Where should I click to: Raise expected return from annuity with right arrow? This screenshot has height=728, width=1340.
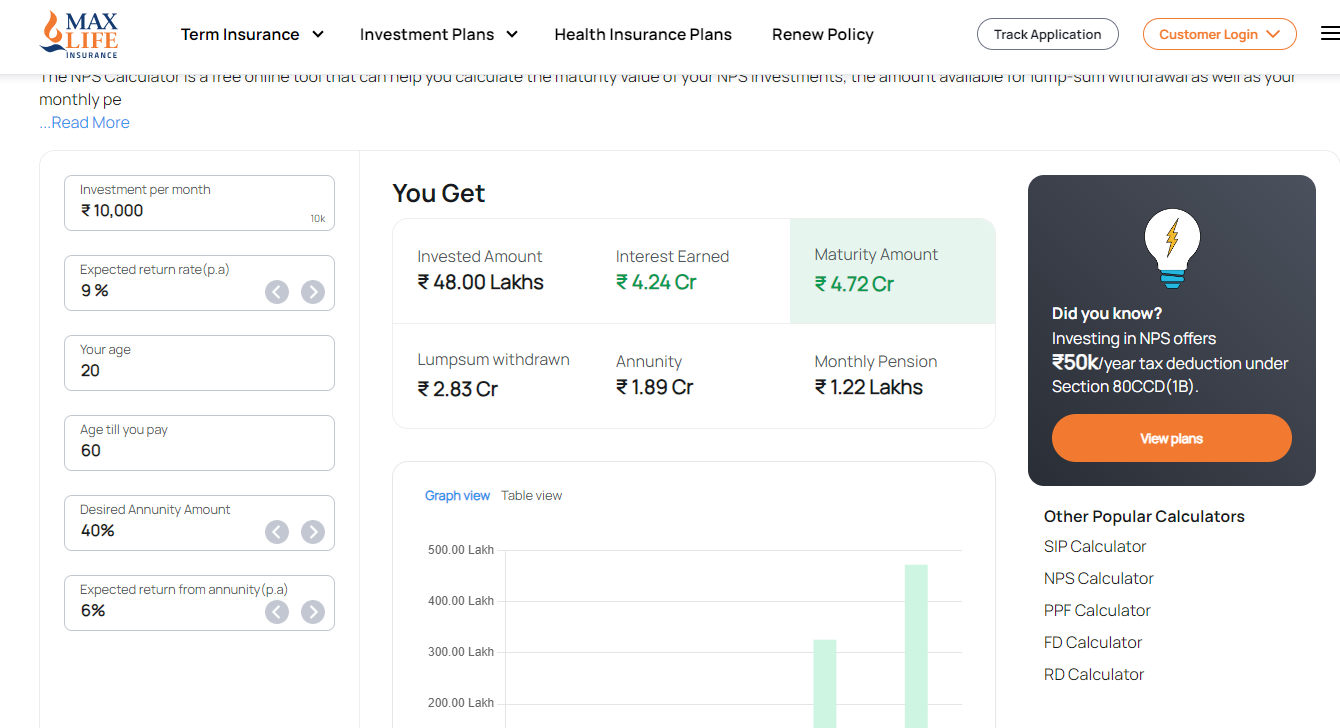[313, 612]
